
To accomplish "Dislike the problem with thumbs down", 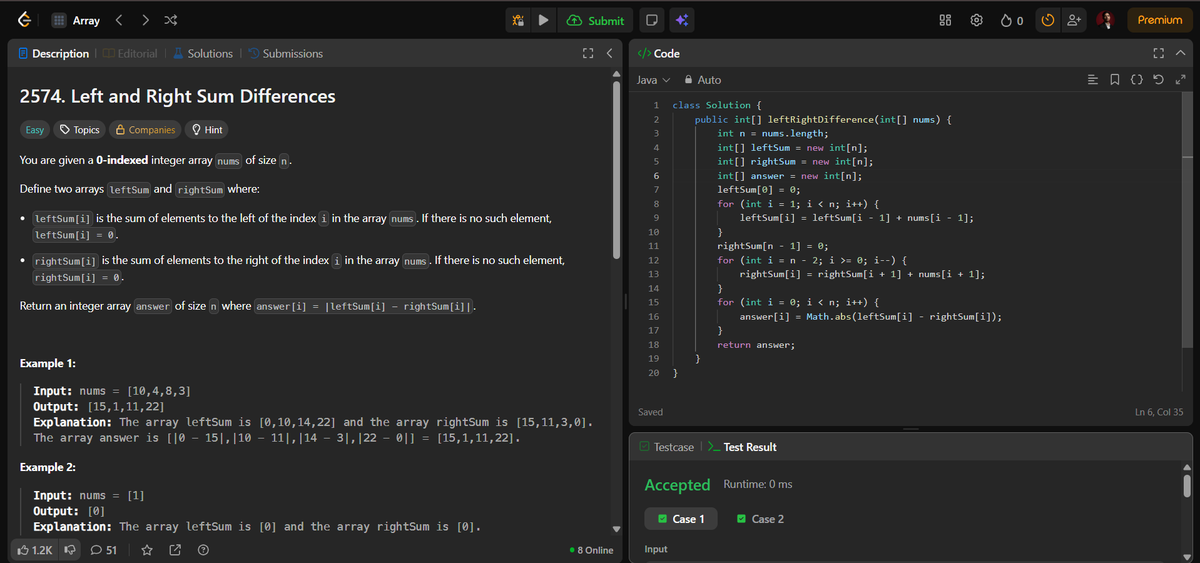I will coord(70,549).
